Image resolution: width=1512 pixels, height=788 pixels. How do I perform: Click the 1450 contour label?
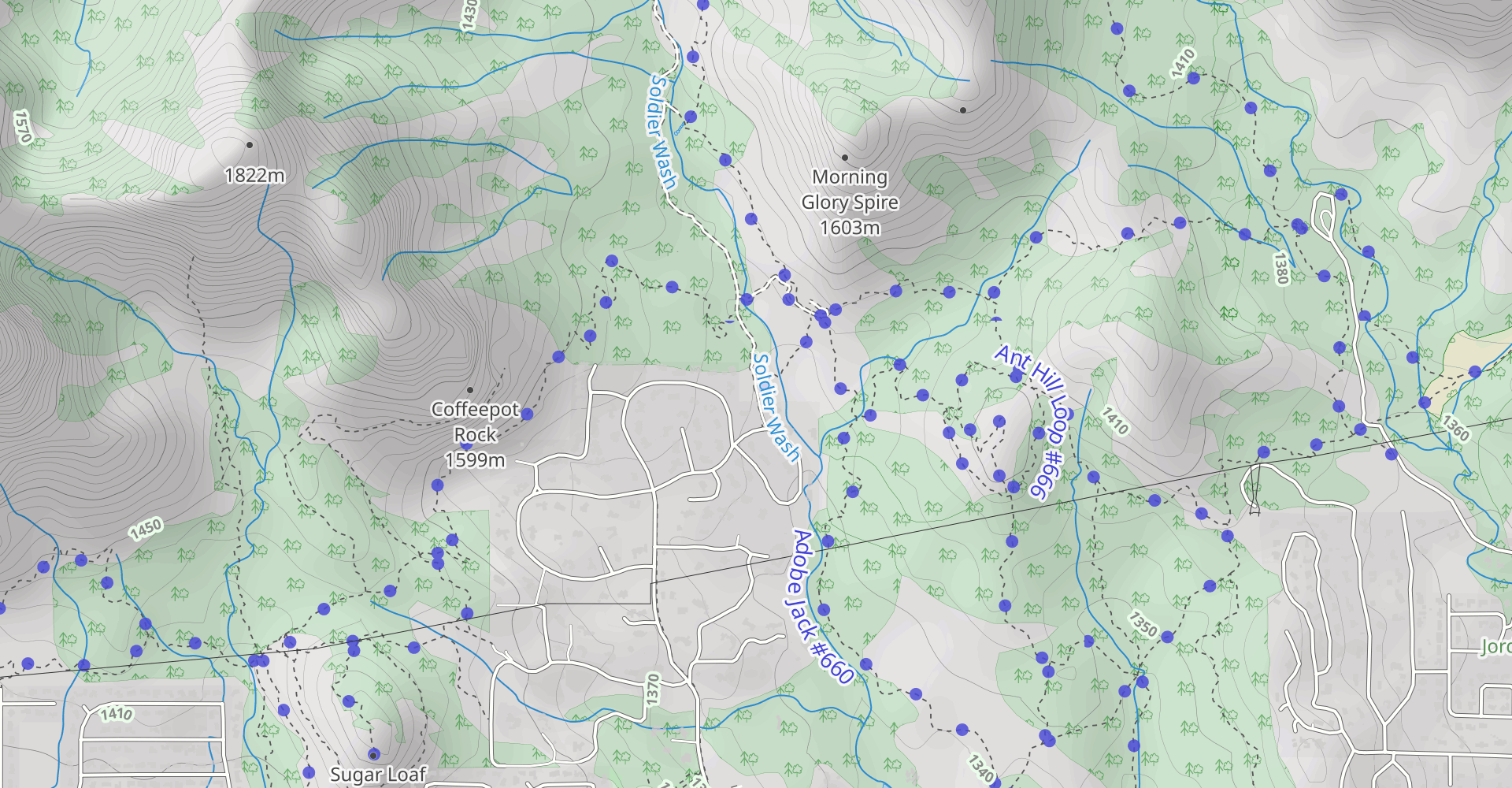(146, 529)
